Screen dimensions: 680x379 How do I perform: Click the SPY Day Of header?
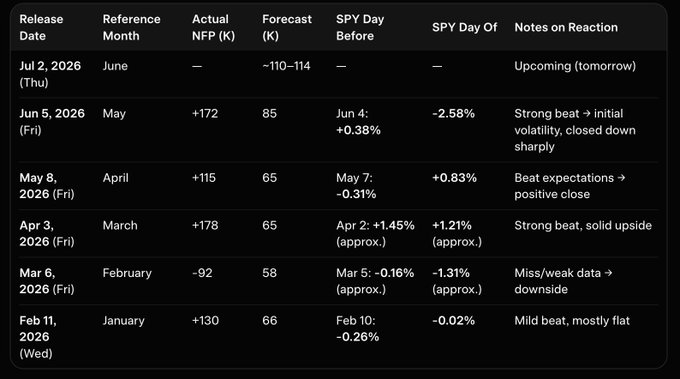[x=464, y=27]
